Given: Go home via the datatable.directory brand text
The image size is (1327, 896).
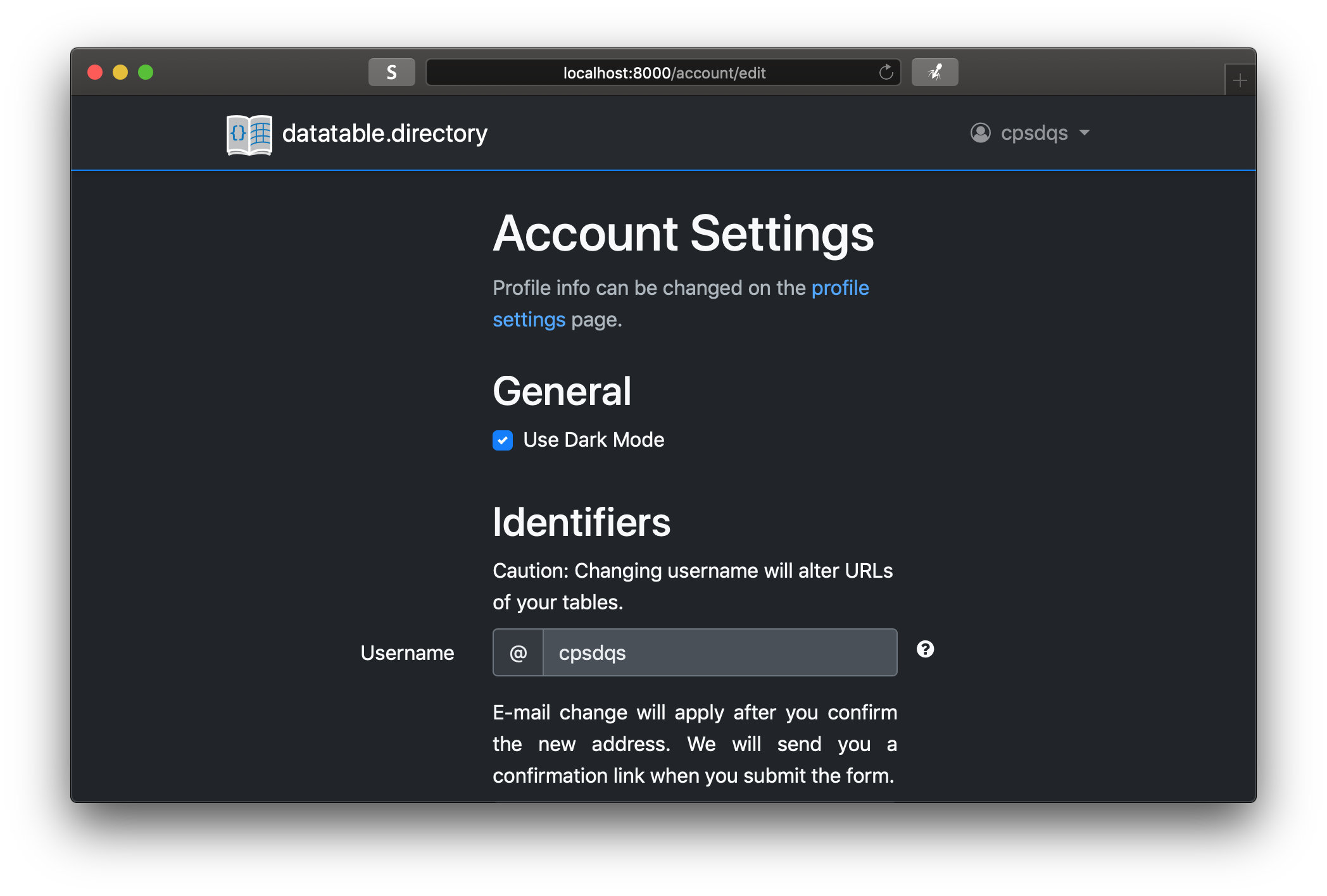Looking at the screenshot, I should [x=384, y=134].
